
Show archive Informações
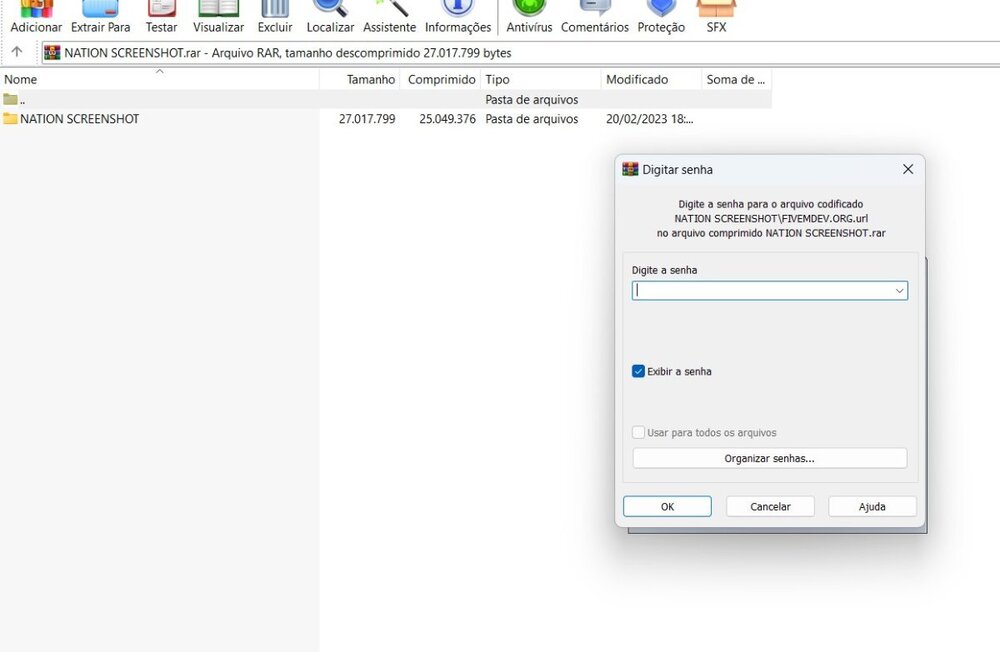[458, 14]
